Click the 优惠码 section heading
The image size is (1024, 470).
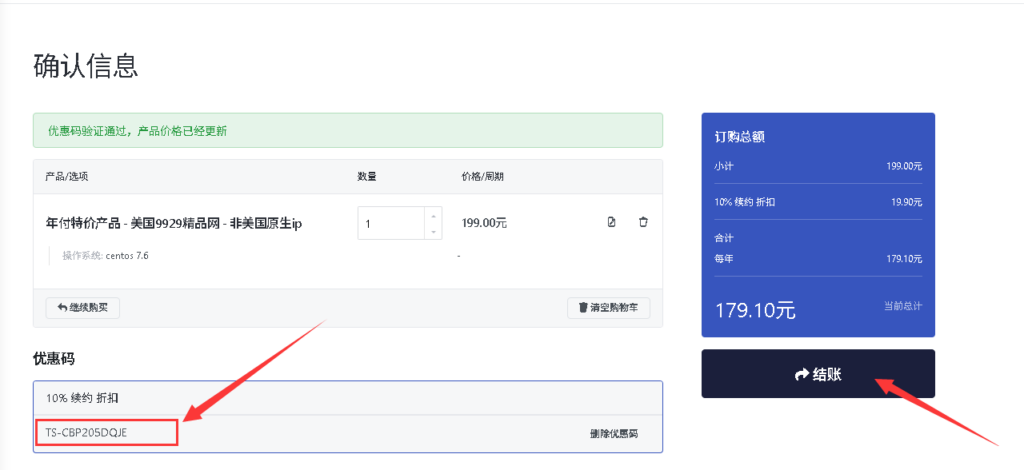click(x=54, y=358)
